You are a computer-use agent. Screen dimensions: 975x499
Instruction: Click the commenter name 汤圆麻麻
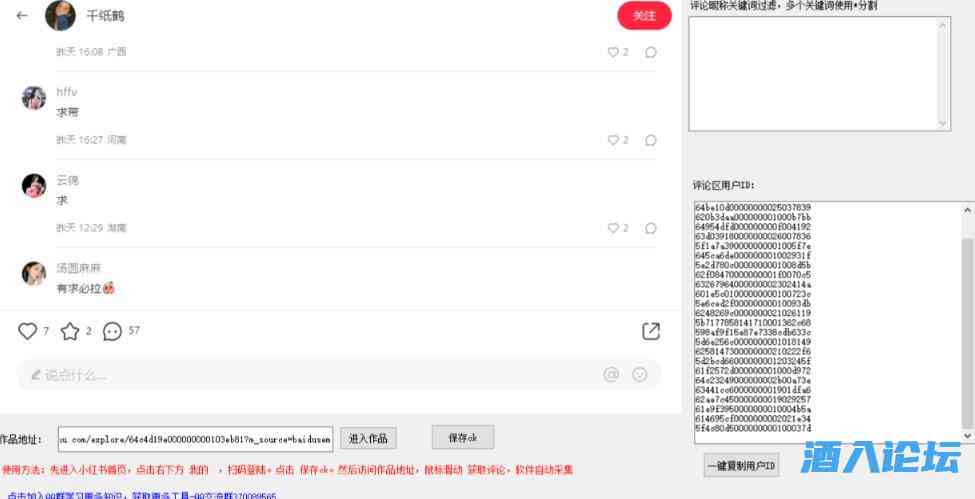(78, 268)
